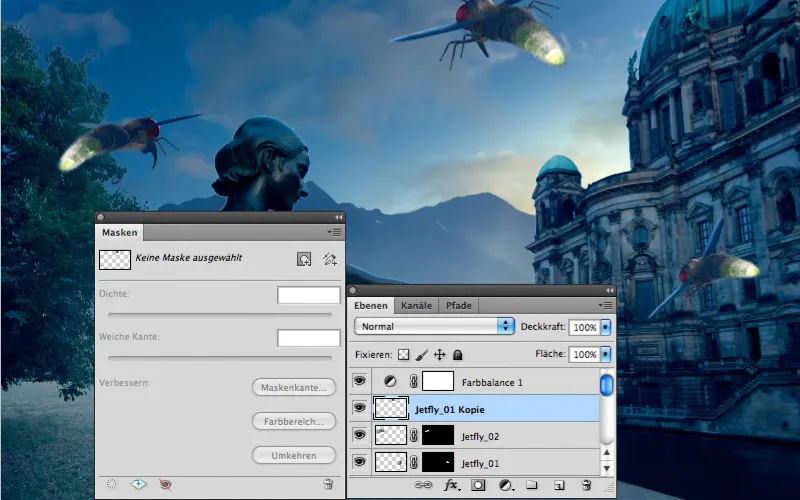Create a new layer icon
The height and width of the screenshot is (500, 800).
[559, 485]
